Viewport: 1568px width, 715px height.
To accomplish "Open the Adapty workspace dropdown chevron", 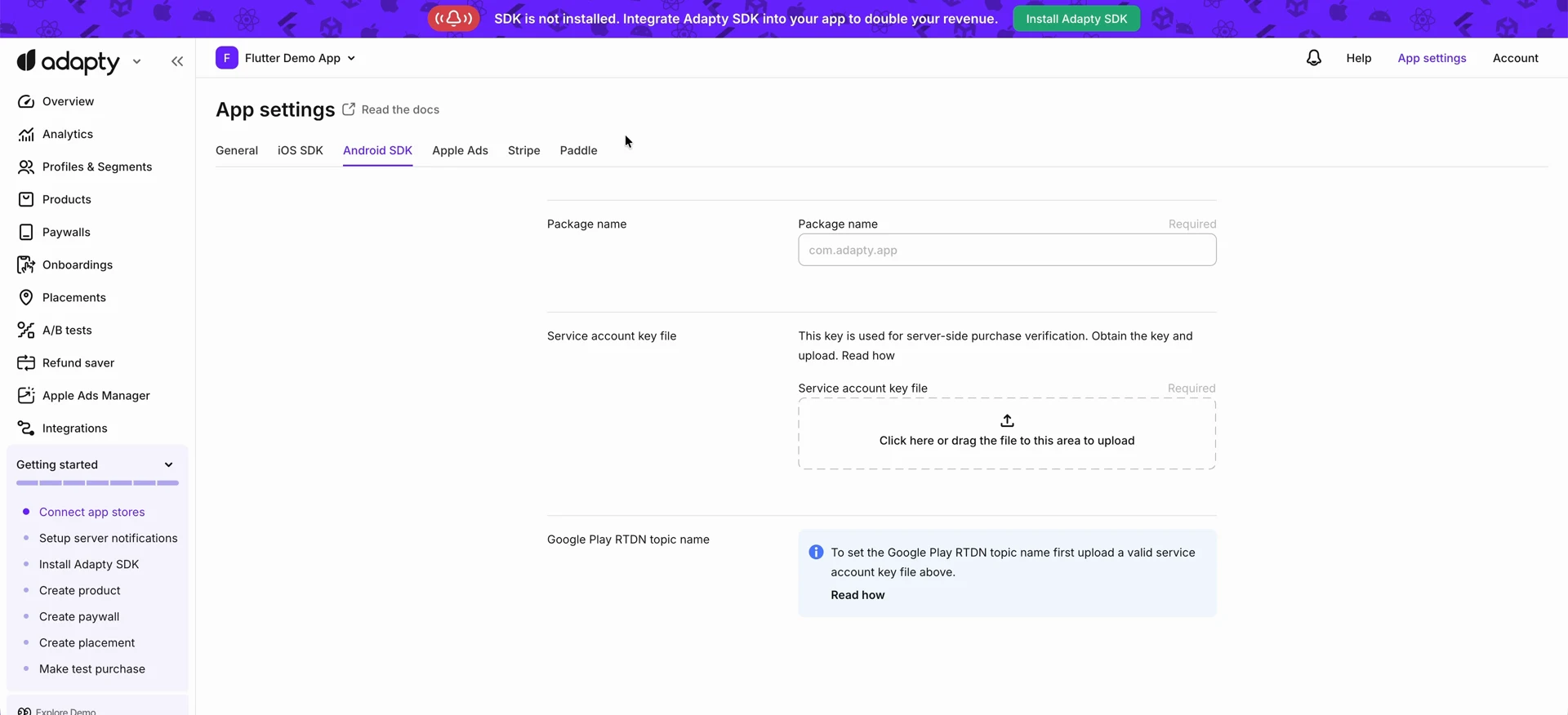I will pyautogui.click(x=136, y=61).
